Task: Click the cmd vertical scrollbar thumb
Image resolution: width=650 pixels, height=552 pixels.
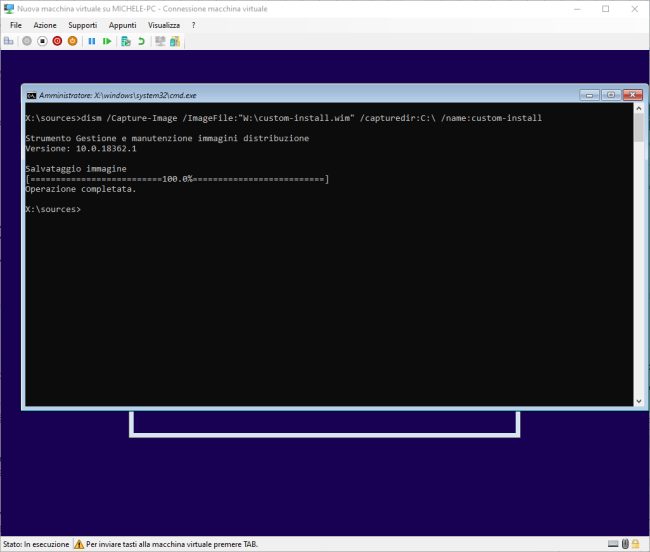Action: [639, 128]
